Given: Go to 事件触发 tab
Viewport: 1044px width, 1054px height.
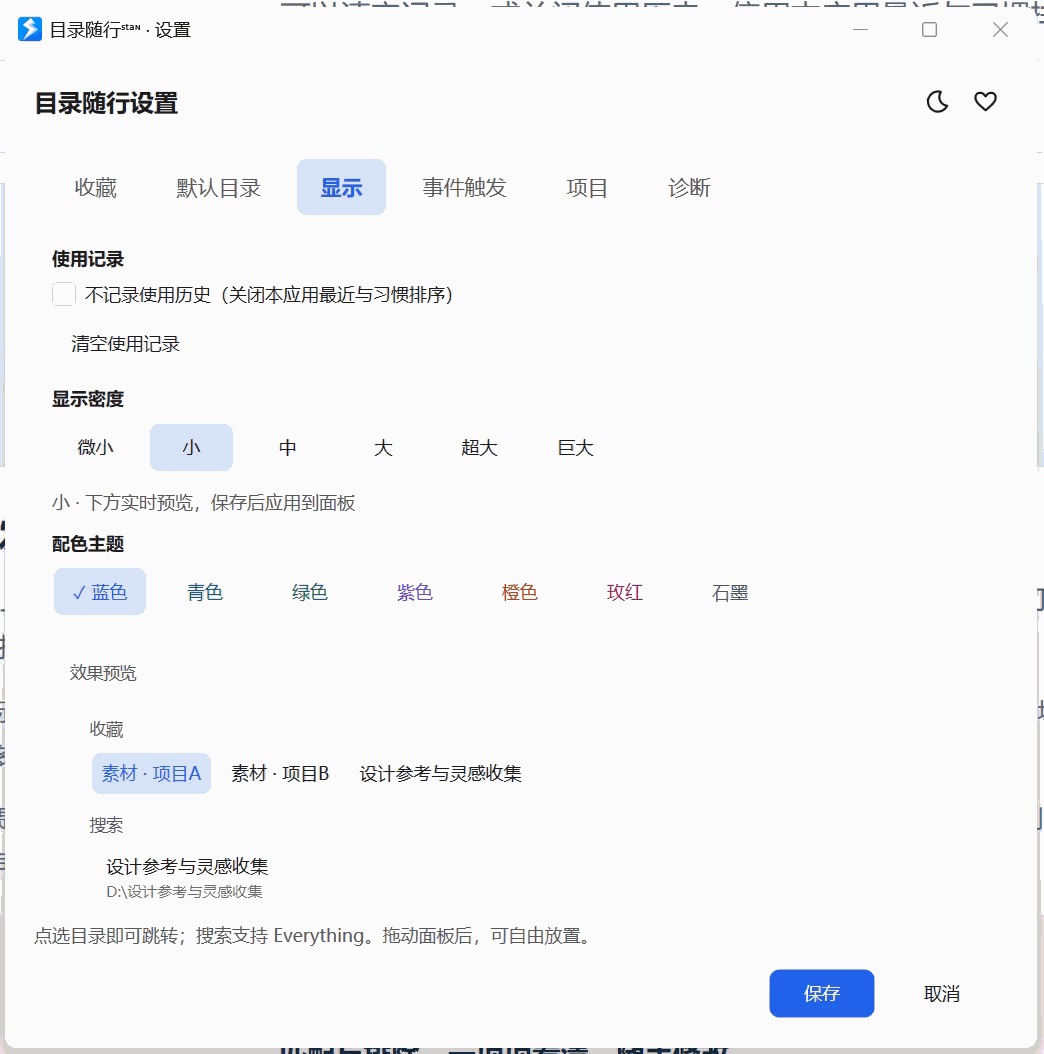Looking at the screenshot, I should pyautogui.click(x=465, y=188).
